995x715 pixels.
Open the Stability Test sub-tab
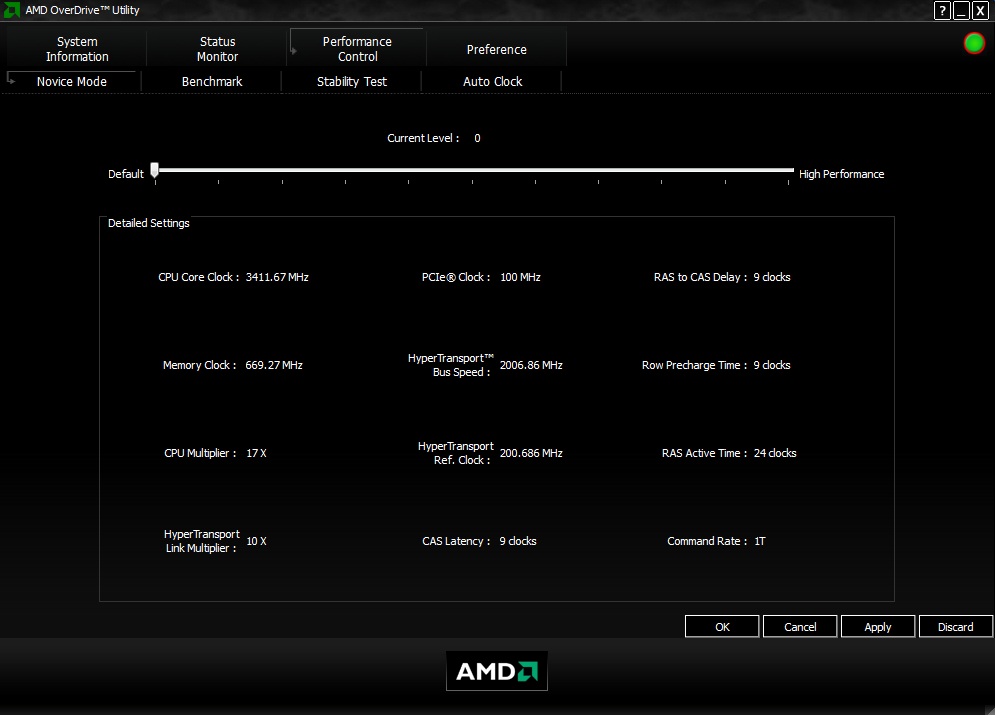pos(352,81)
